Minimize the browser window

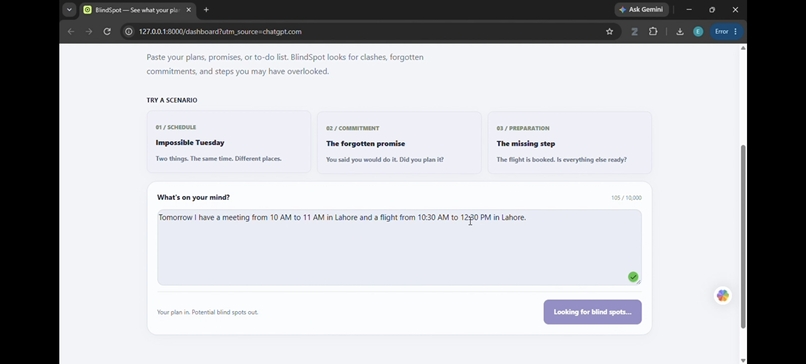(689, 10)
